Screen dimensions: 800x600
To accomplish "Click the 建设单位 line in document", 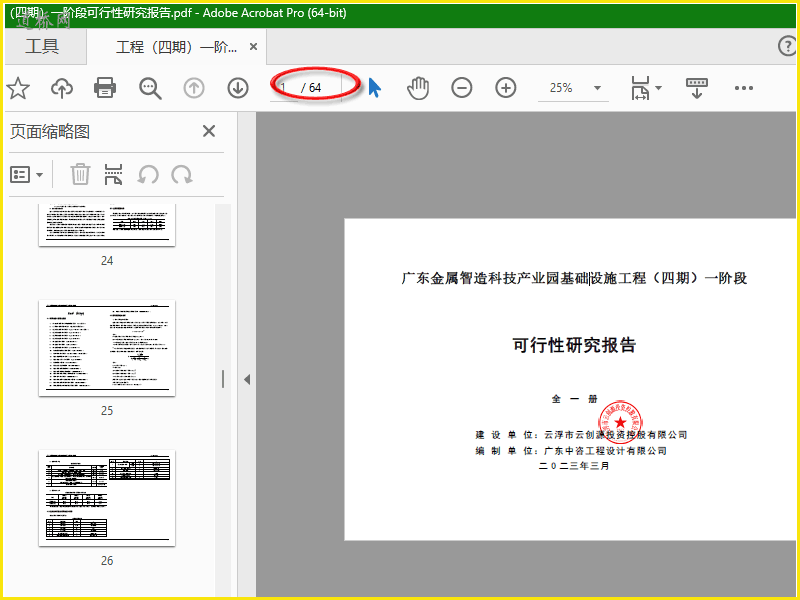I will pyautogui.click(x=581, y=435).
